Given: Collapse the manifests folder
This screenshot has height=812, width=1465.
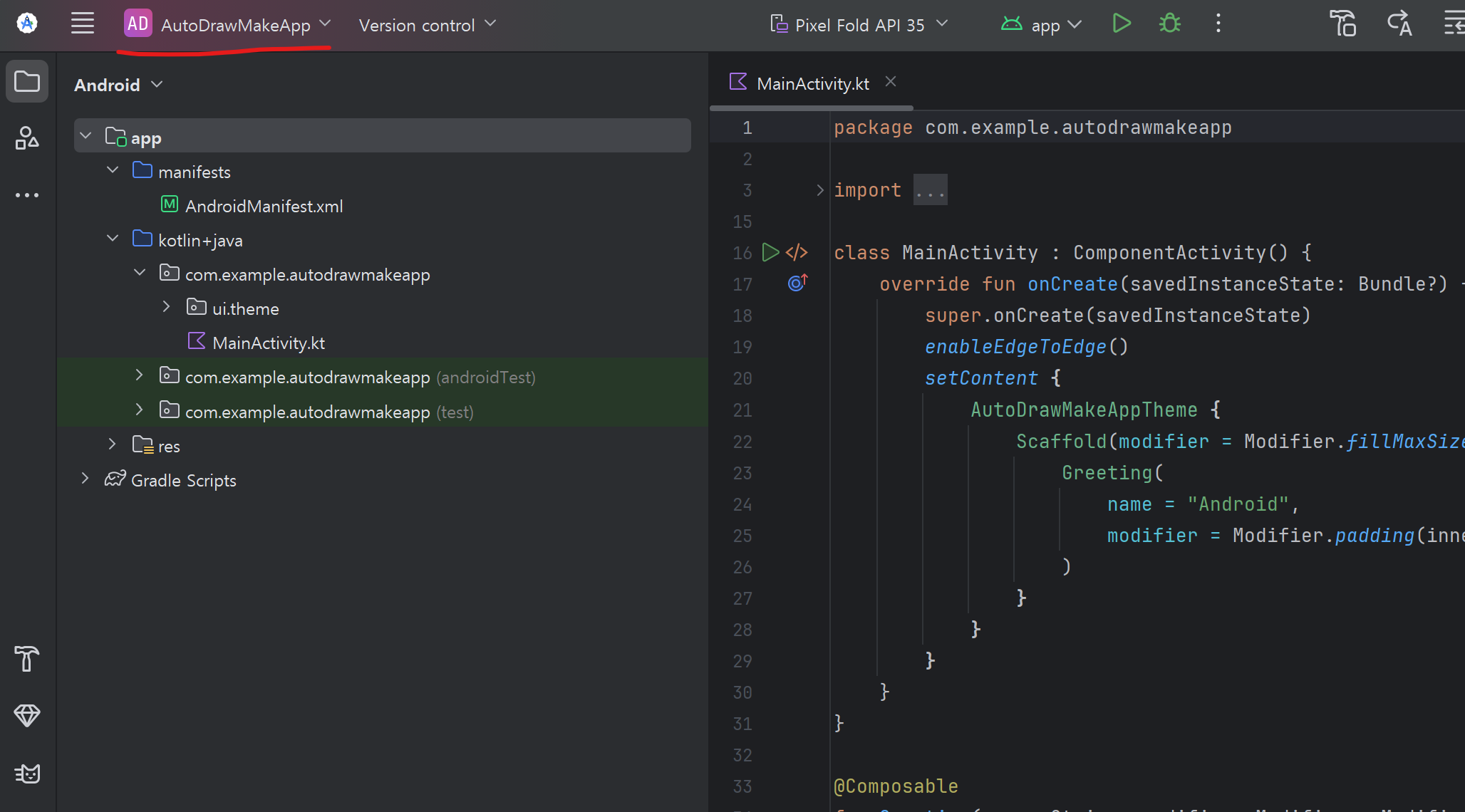Looking at the screenshot, I should (x=113, y=170).
